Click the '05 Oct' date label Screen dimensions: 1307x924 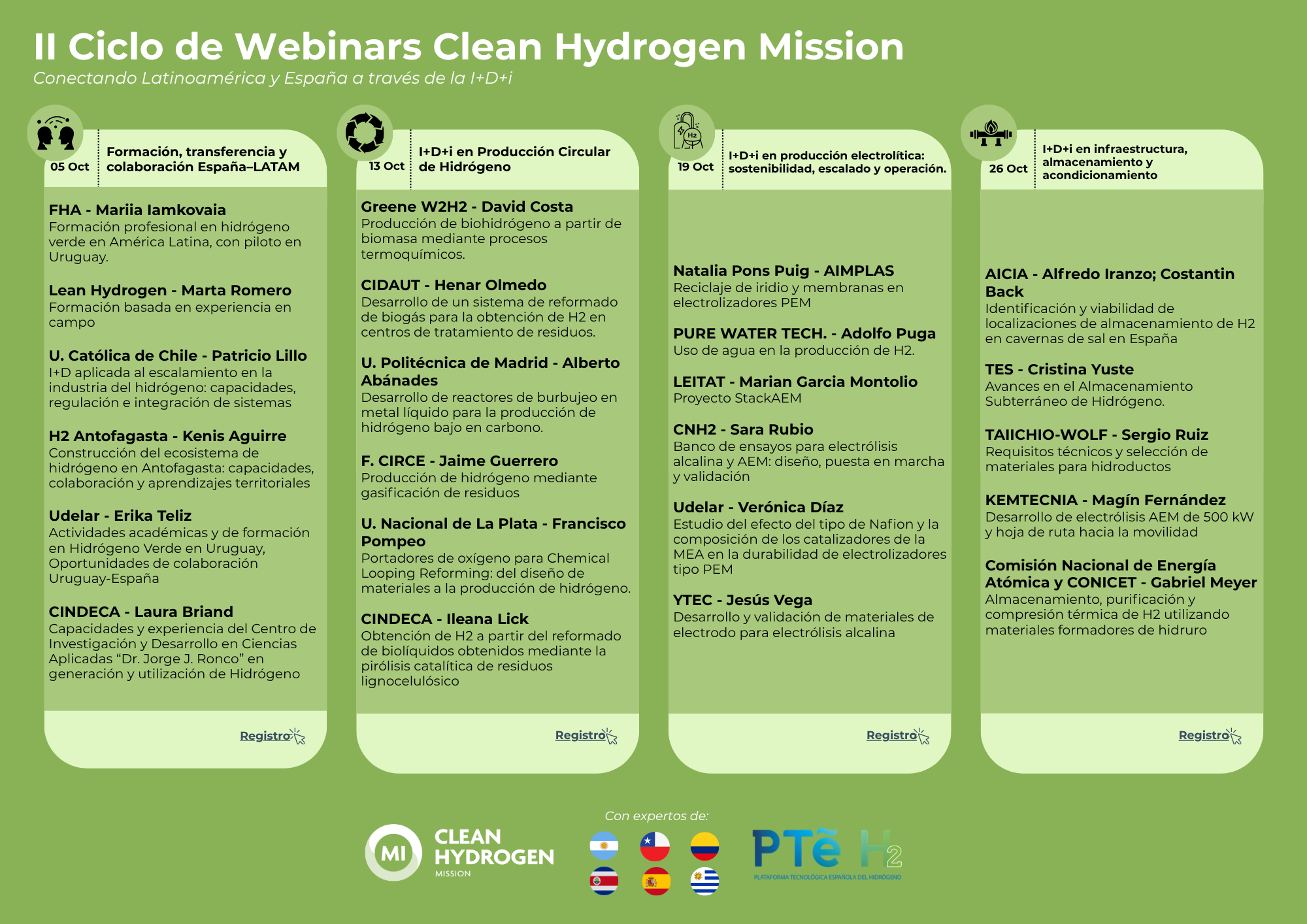(70, 167)
